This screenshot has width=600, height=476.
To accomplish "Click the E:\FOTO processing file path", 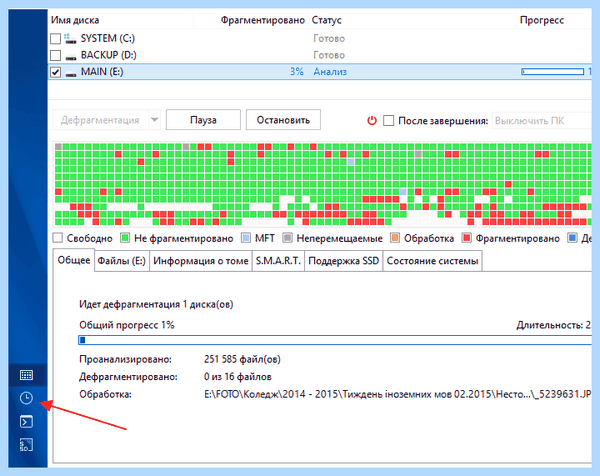I will [x=398, y=394].
